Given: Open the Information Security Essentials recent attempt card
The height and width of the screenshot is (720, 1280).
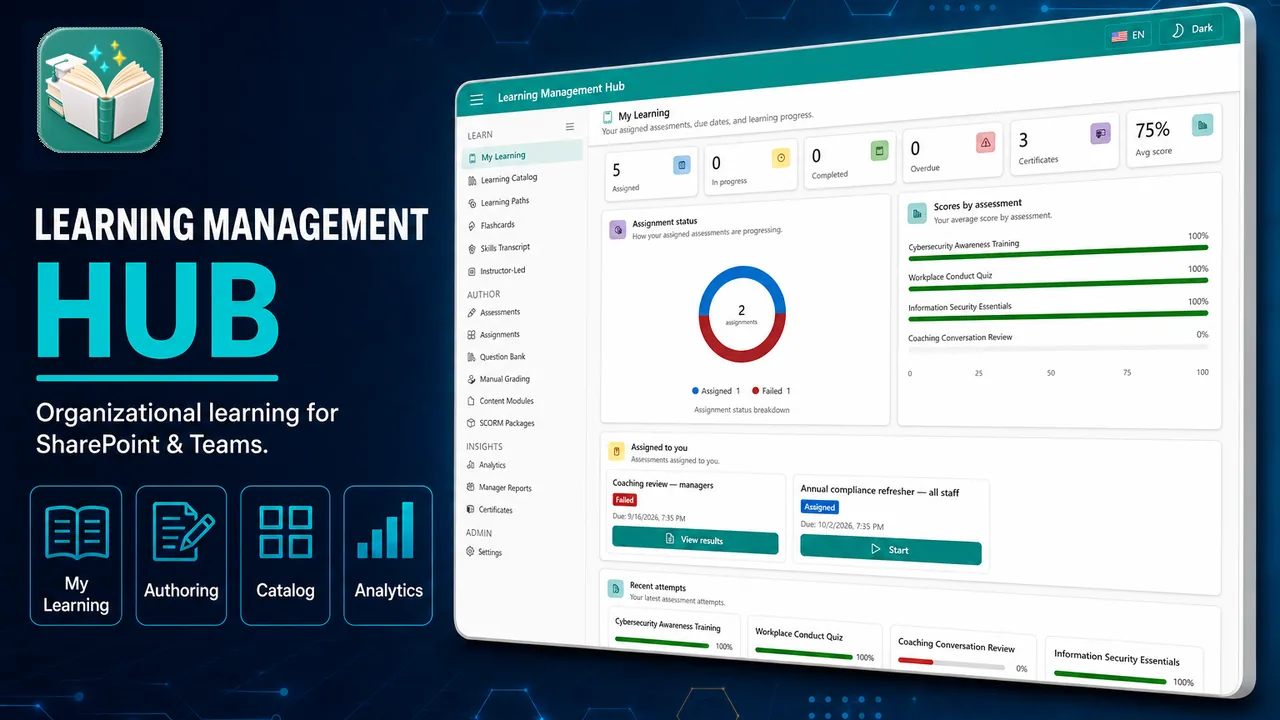Looking at the screenshot, I should 1124,666.
